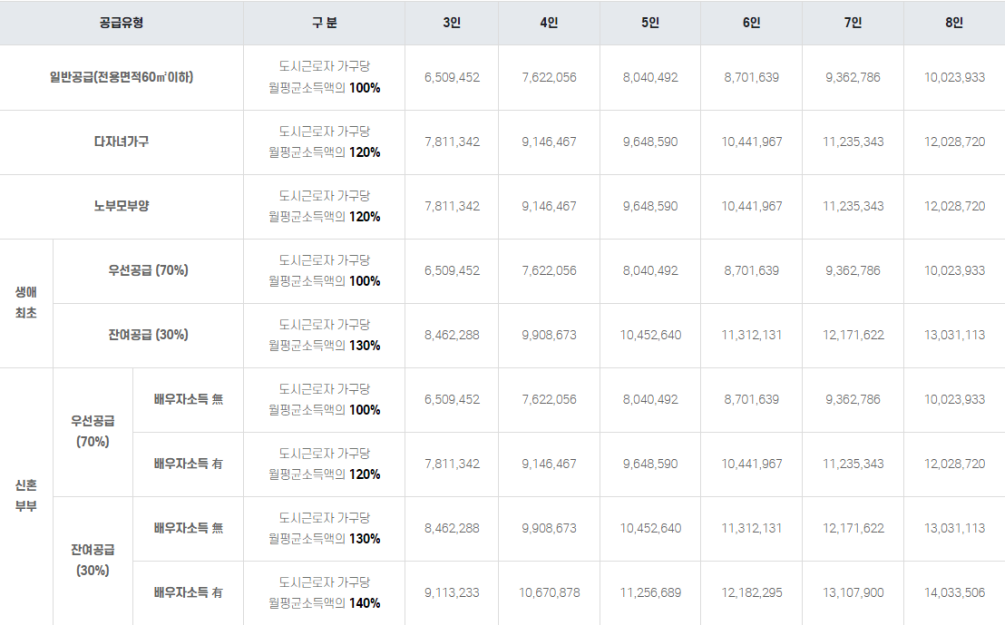Click the 4인 column header
Image resolution: width=1005 pixels, height=625 pixels.
click(549, 21)
